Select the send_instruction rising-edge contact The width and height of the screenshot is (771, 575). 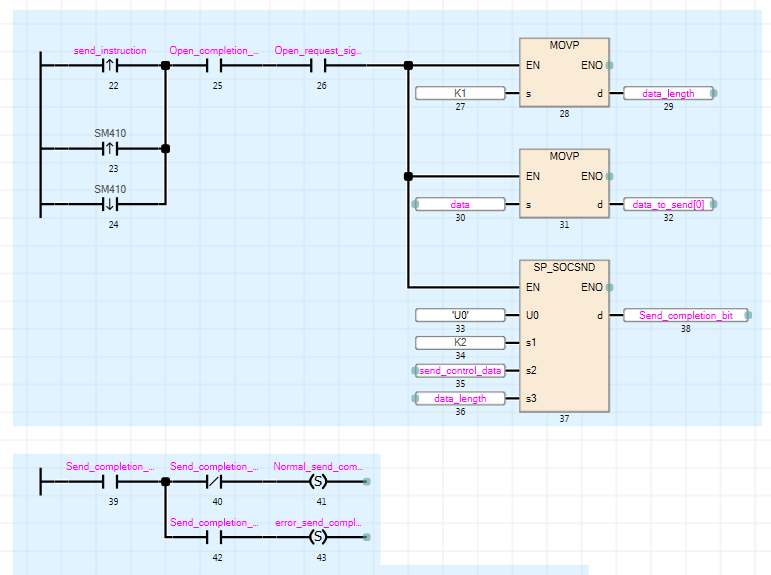pyautogui.click(x=110, y=66)
